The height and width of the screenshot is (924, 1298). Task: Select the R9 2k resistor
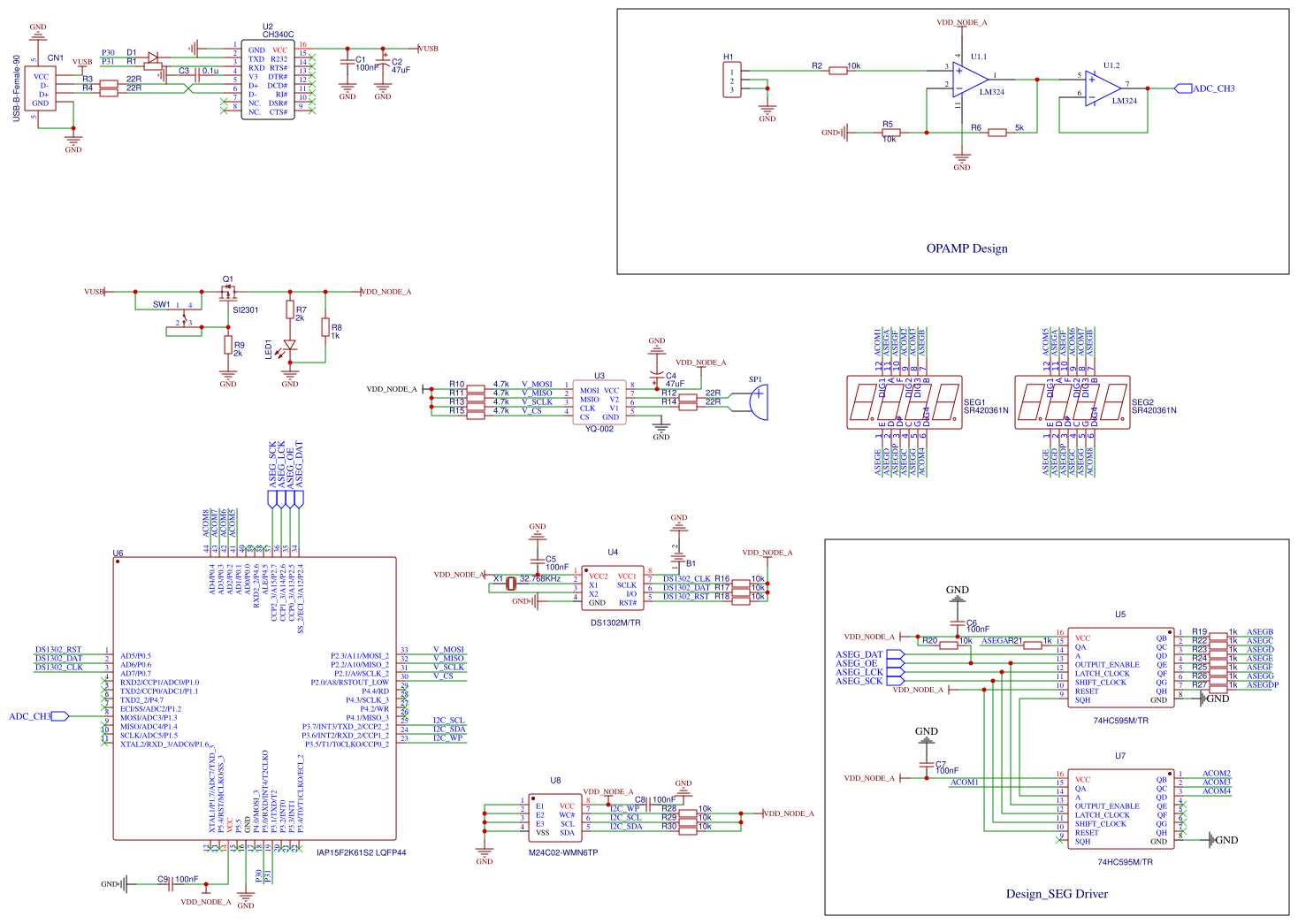tap(228, 345)
